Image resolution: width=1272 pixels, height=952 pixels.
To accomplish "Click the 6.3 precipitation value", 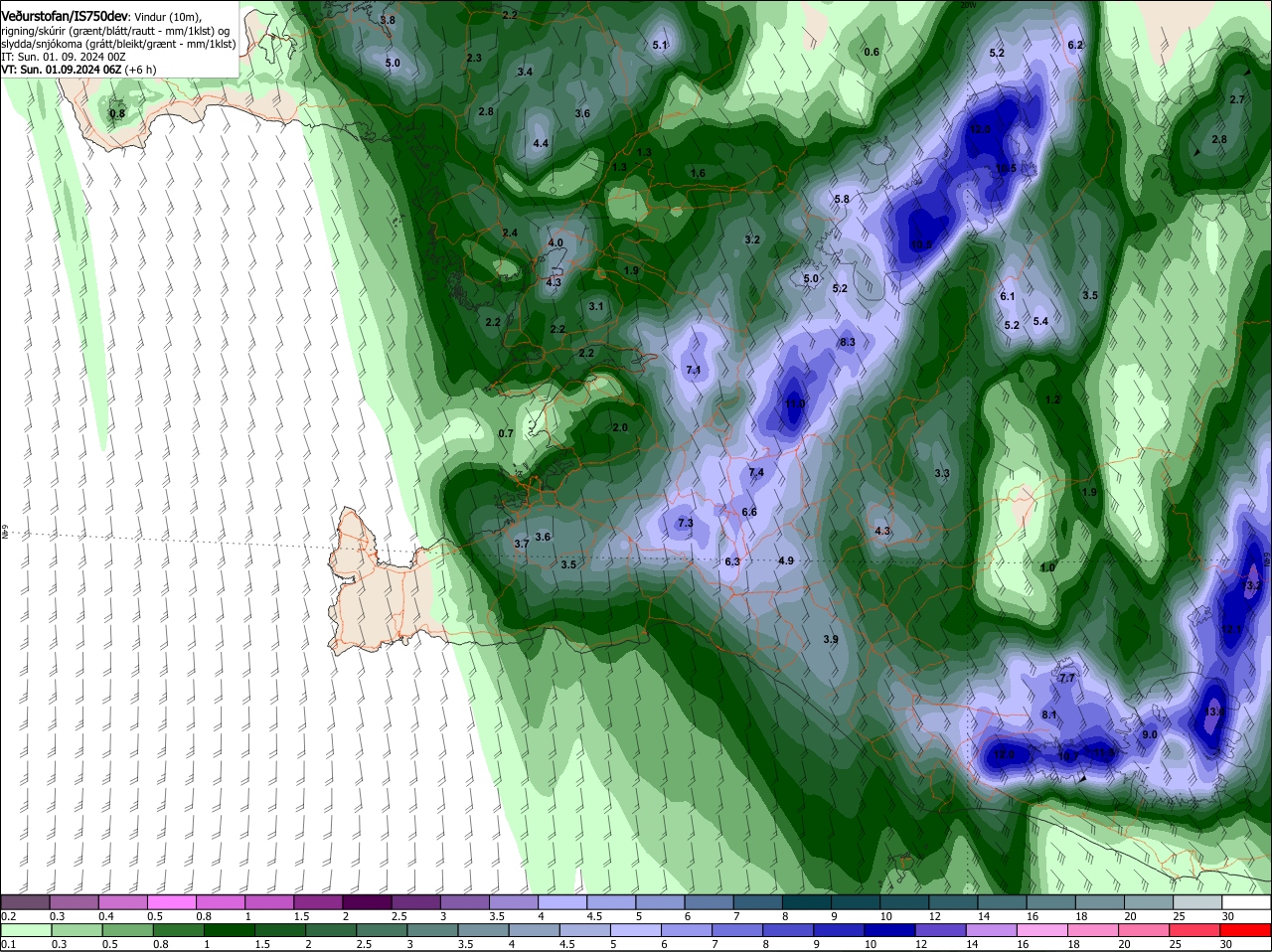I will (x=732, y=561).
